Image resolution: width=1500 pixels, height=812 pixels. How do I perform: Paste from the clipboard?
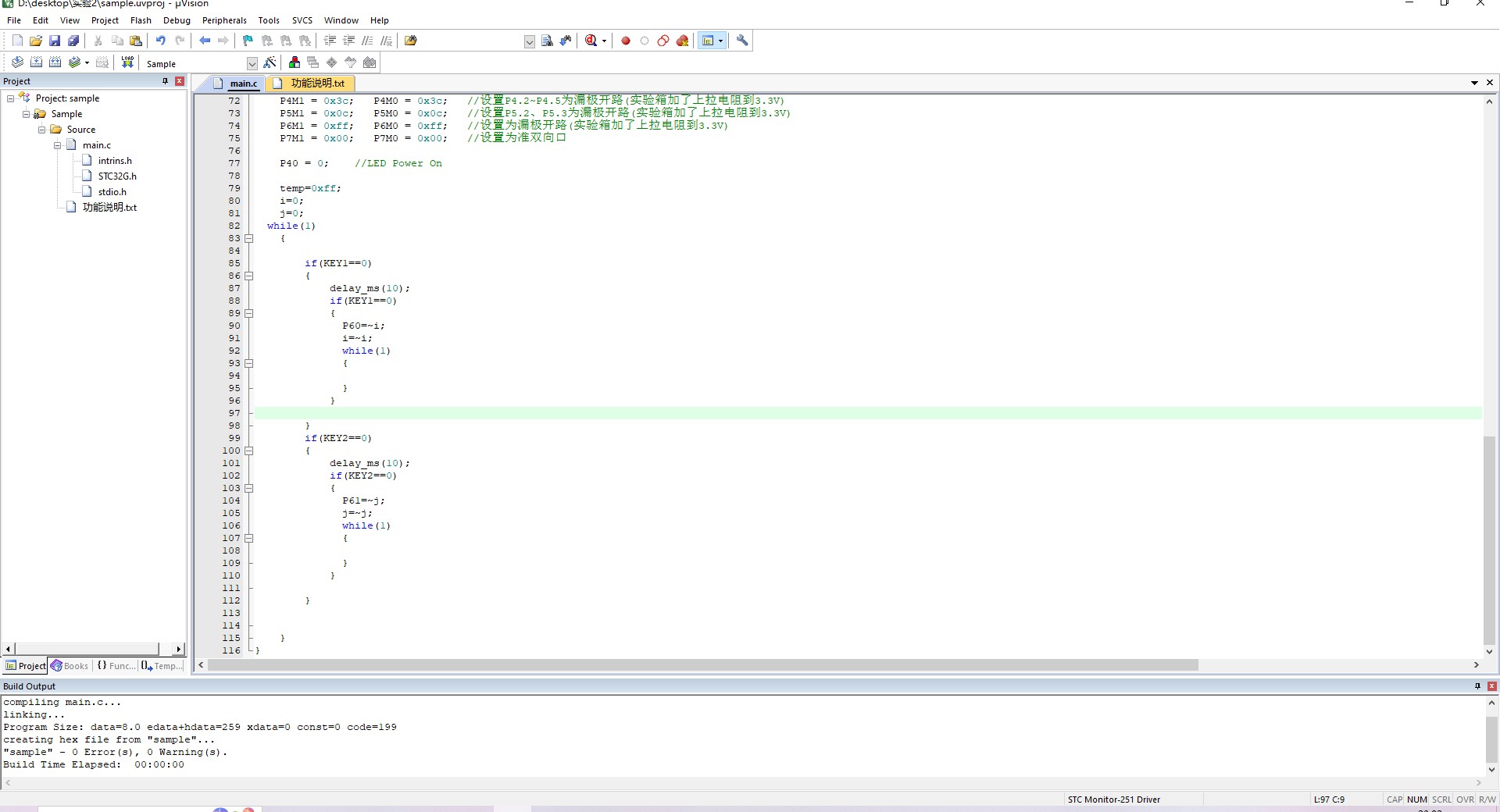(x=136, y=41)
